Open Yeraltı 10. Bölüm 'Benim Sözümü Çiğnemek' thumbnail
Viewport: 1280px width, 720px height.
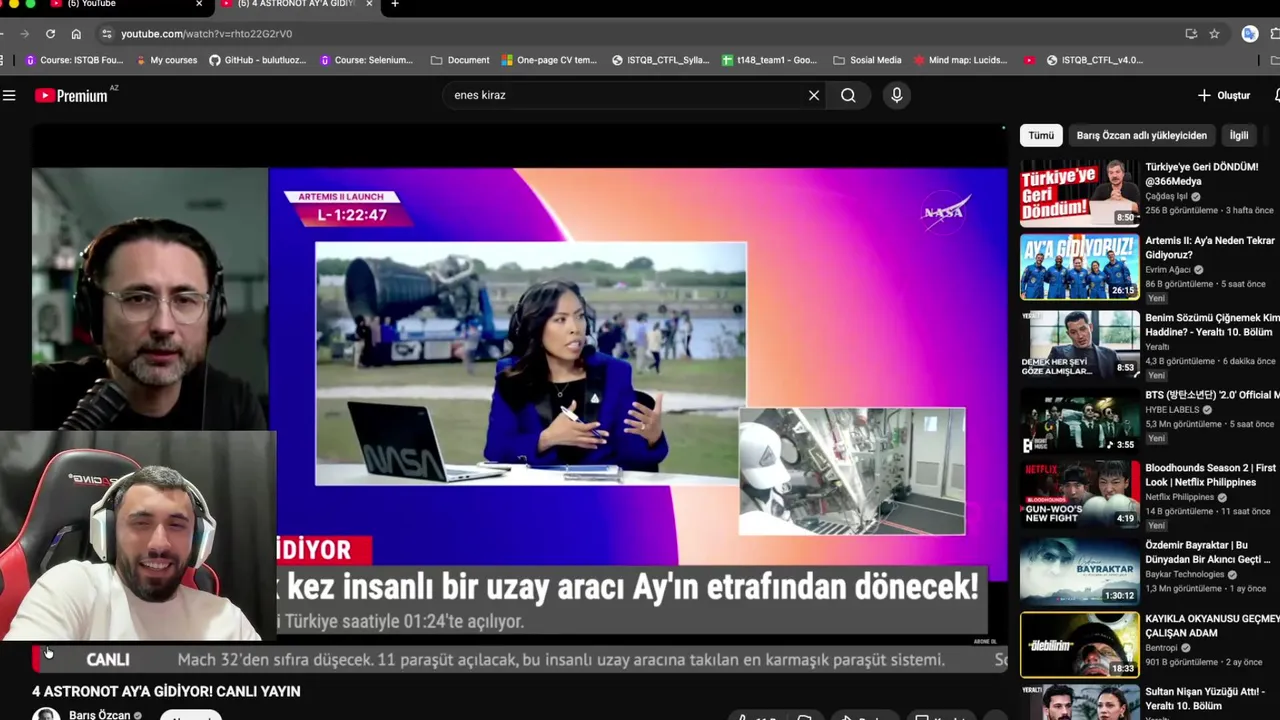1079,343
